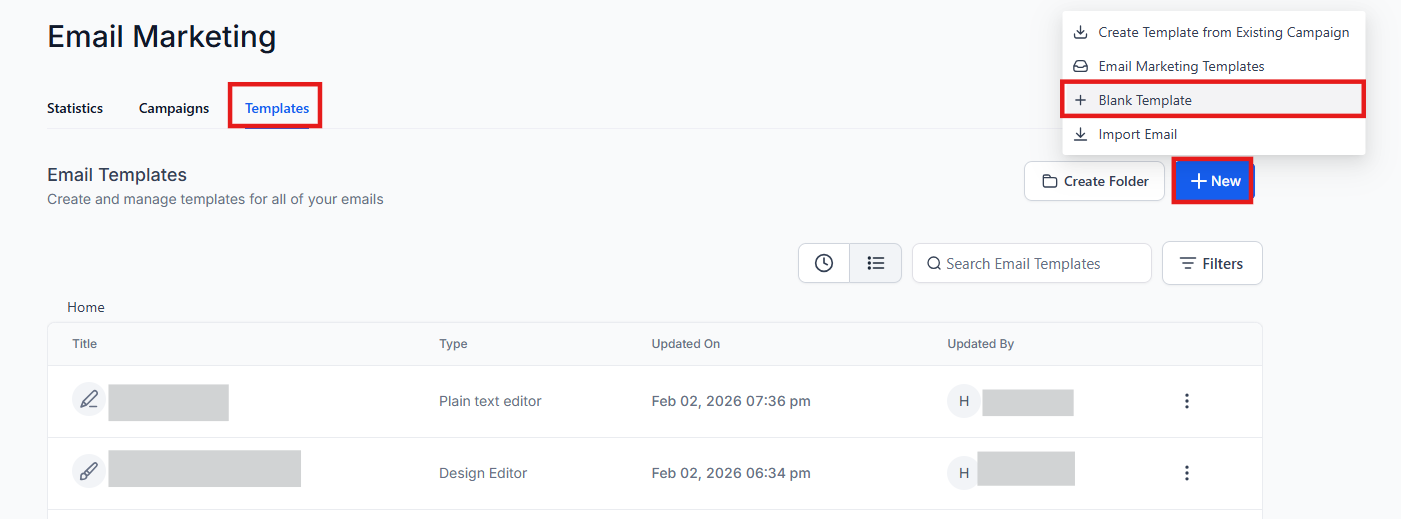Open Email Marketing Templates option

coord(1181,66)
